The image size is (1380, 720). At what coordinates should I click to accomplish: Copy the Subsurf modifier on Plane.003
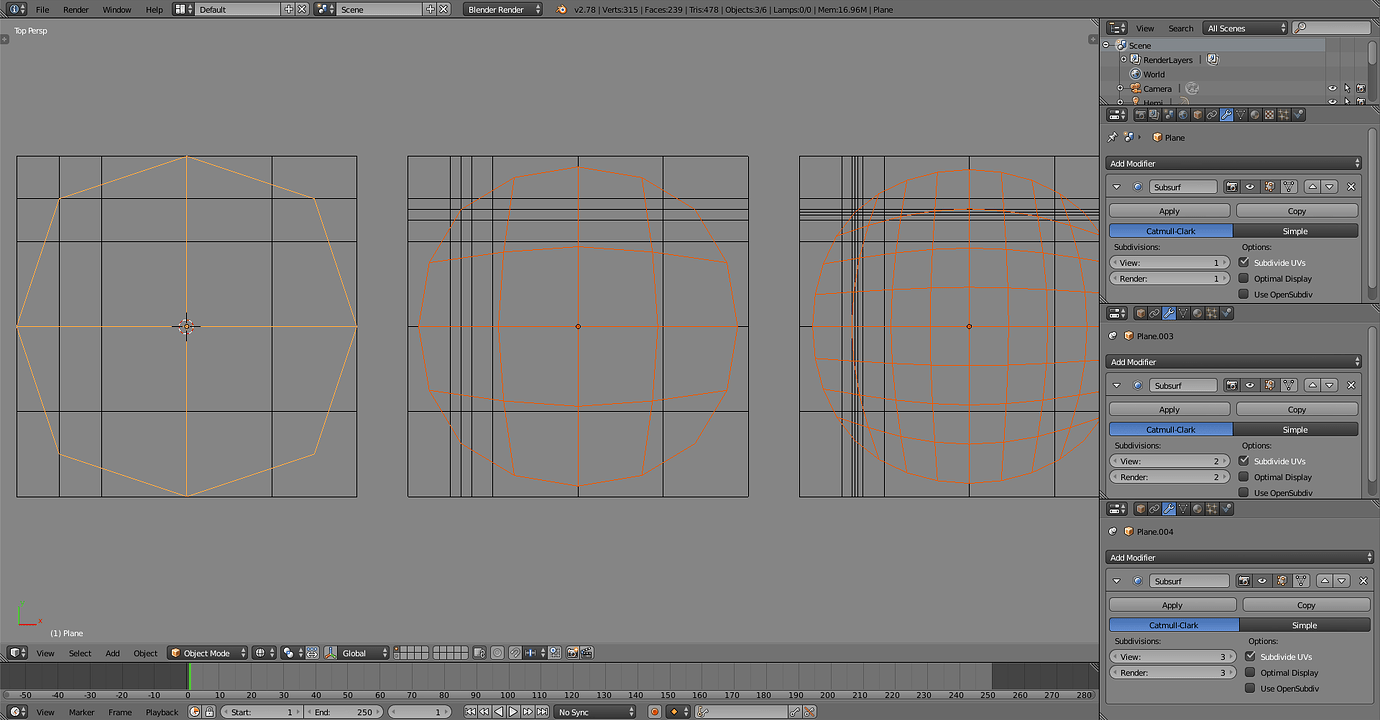pyautogui.click(x=1297, y=410)
